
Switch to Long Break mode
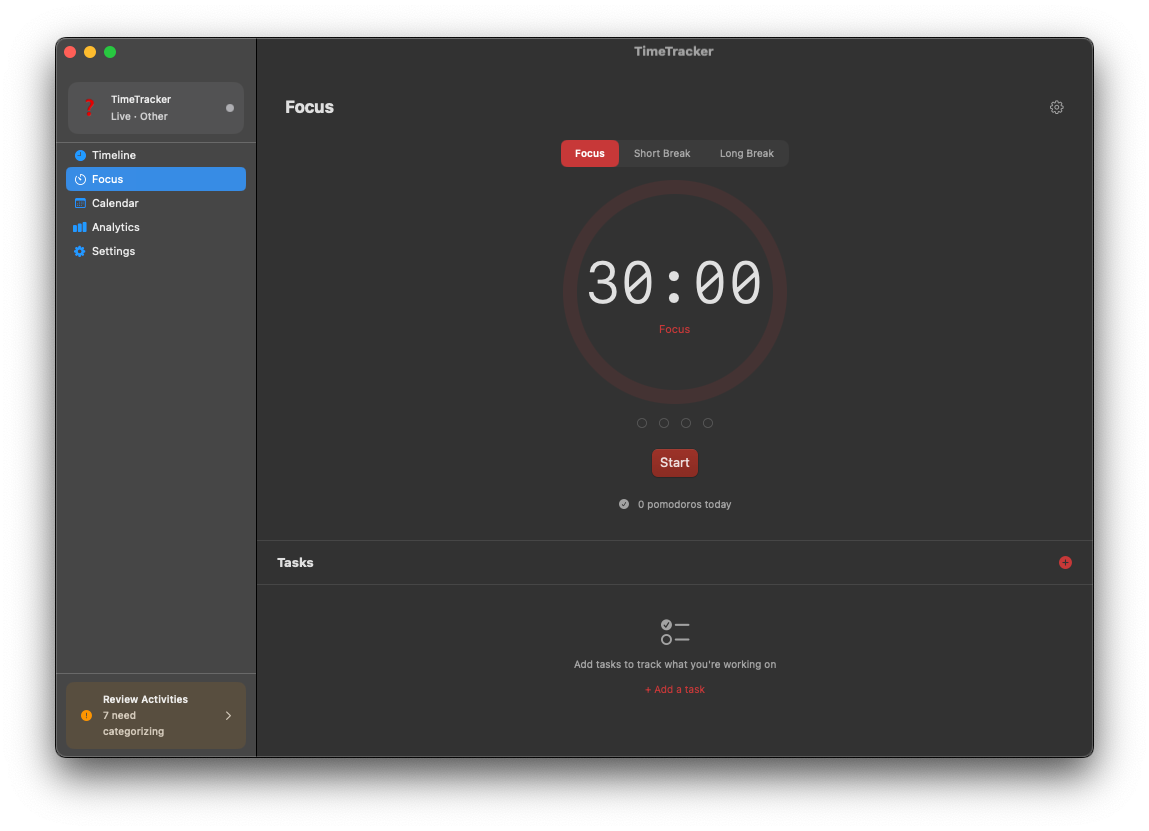747,153
